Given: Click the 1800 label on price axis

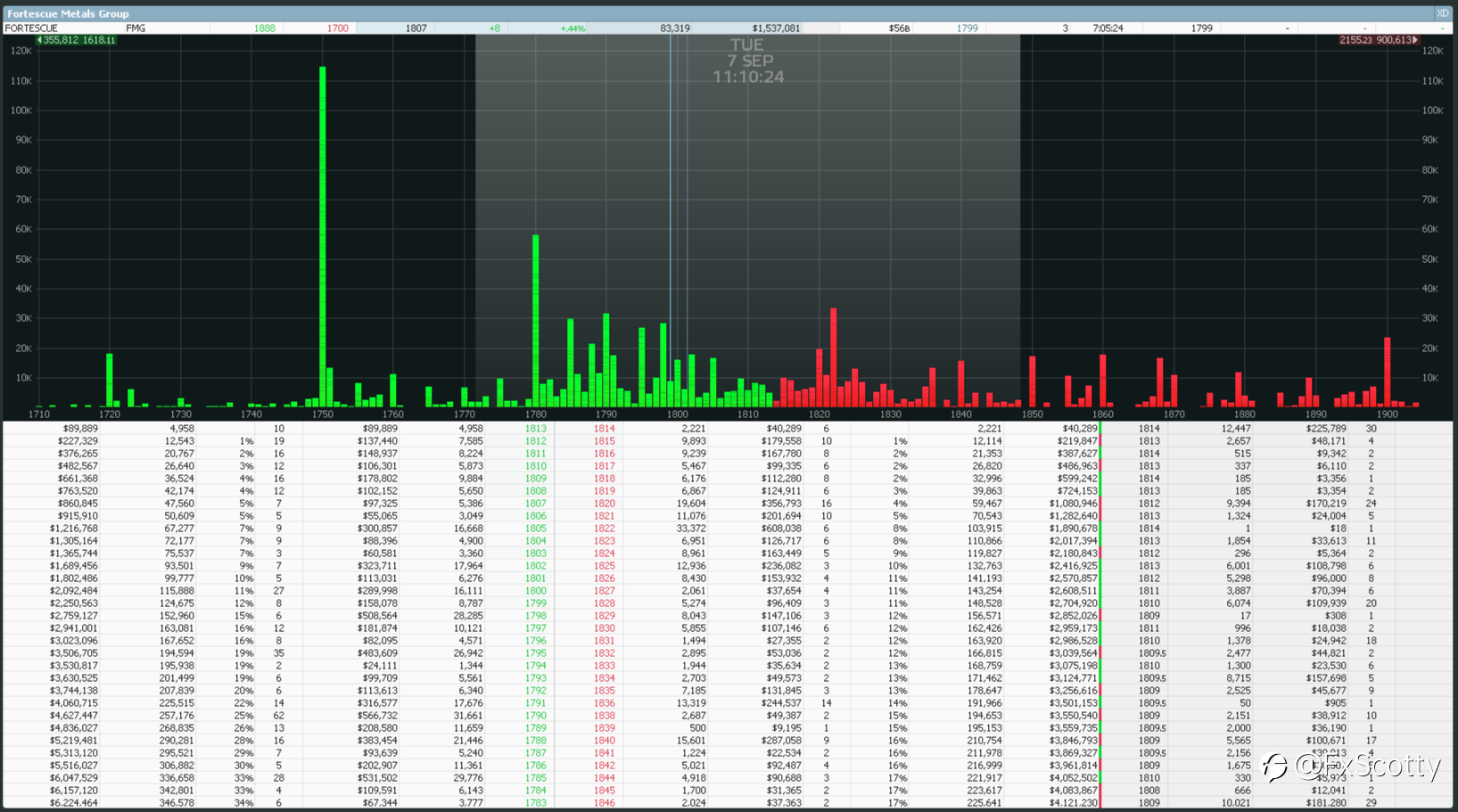Looking at the screenshot, I should point(677,414).
